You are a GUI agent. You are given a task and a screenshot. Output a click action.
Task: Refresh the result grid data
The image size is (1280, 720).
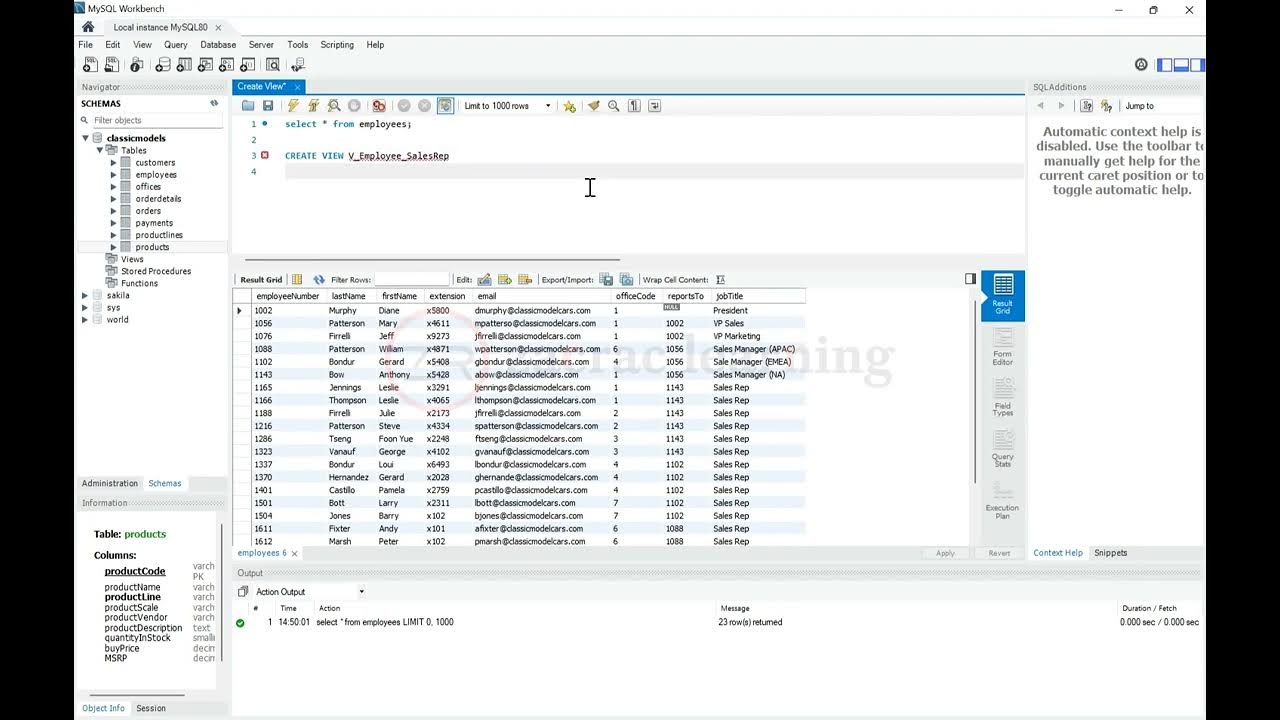point(319,280)
